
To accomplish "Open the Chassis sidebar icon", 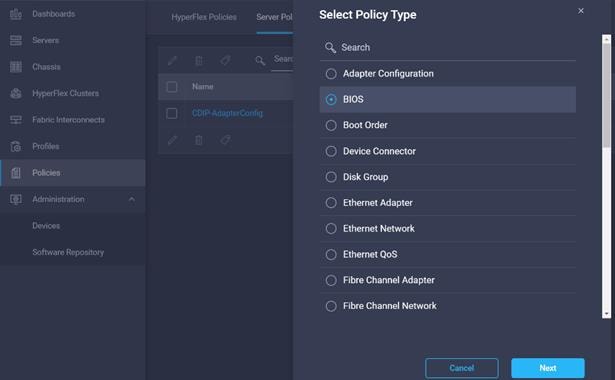I will click(16, 67).
